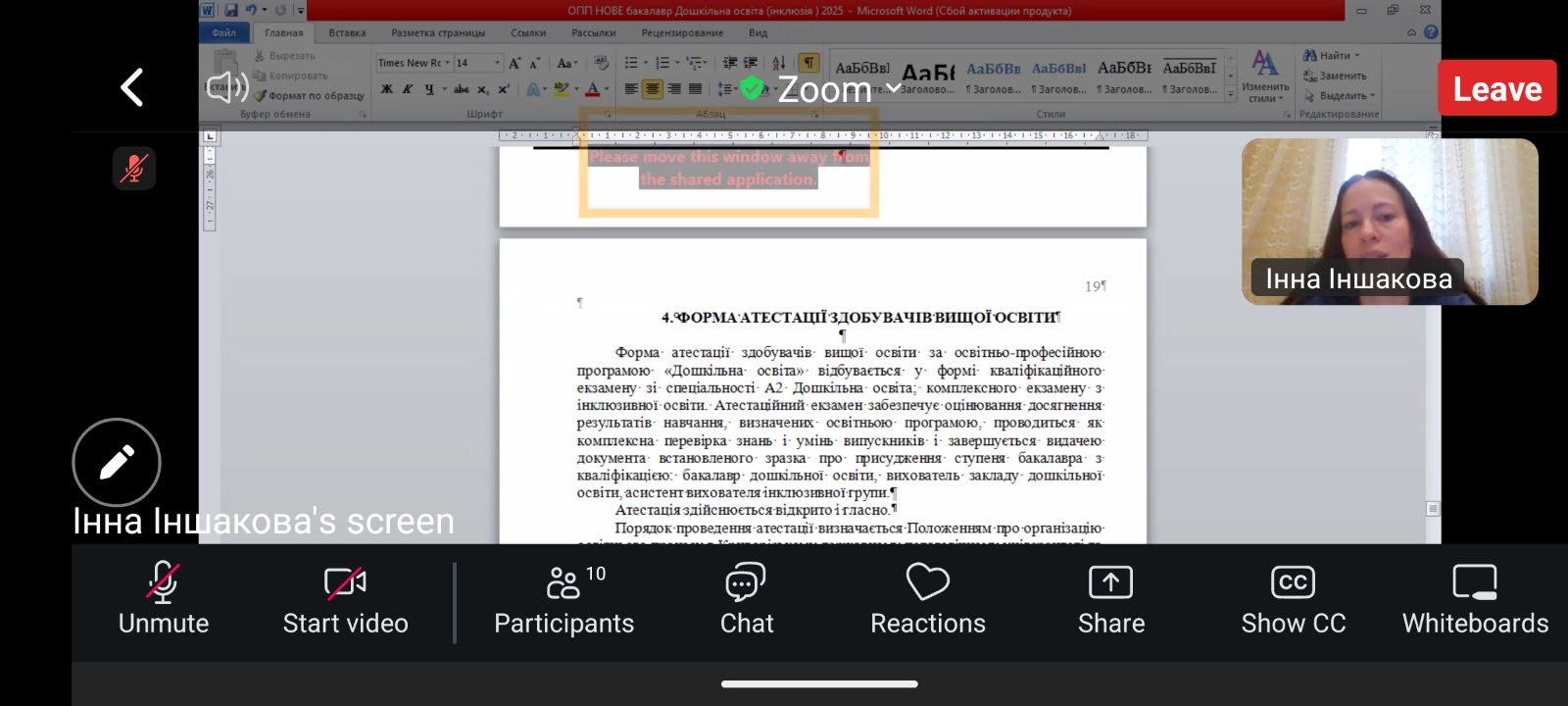Image resolution: width=1568 pixels, height=706 pixels.
Task: Switch to the Вставка ribbon tab
Action: tap(347, 32)
